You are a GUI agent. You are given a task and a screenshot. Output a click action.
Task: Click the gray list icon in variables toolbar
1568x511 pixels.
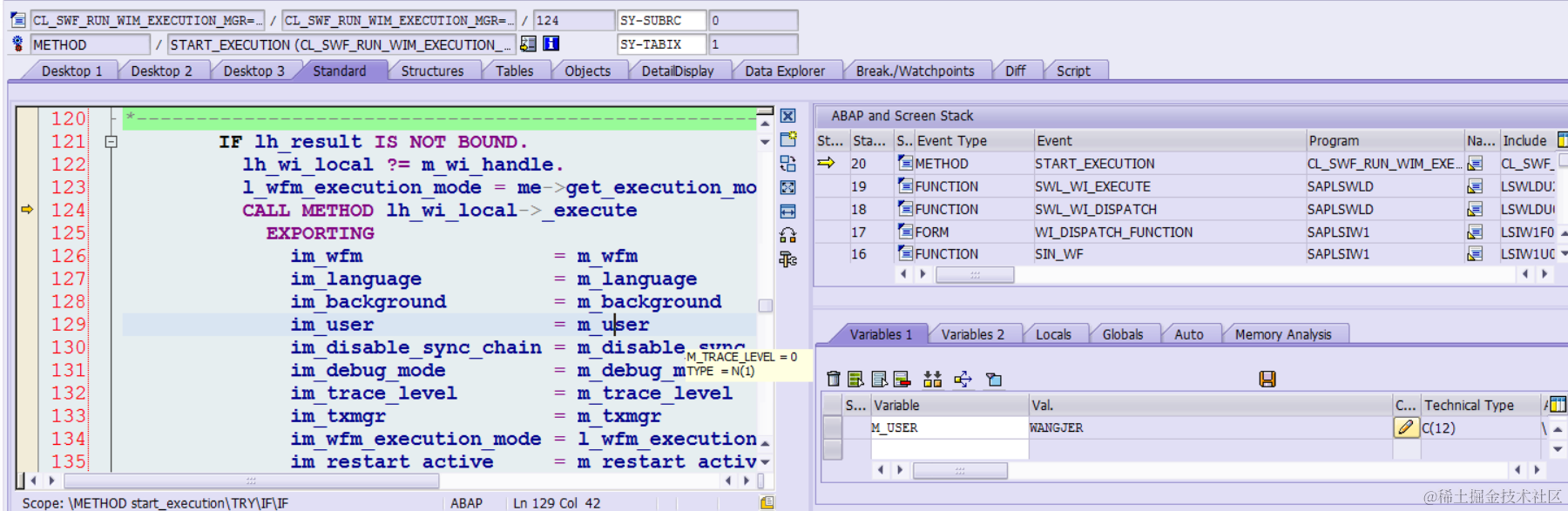879,379
